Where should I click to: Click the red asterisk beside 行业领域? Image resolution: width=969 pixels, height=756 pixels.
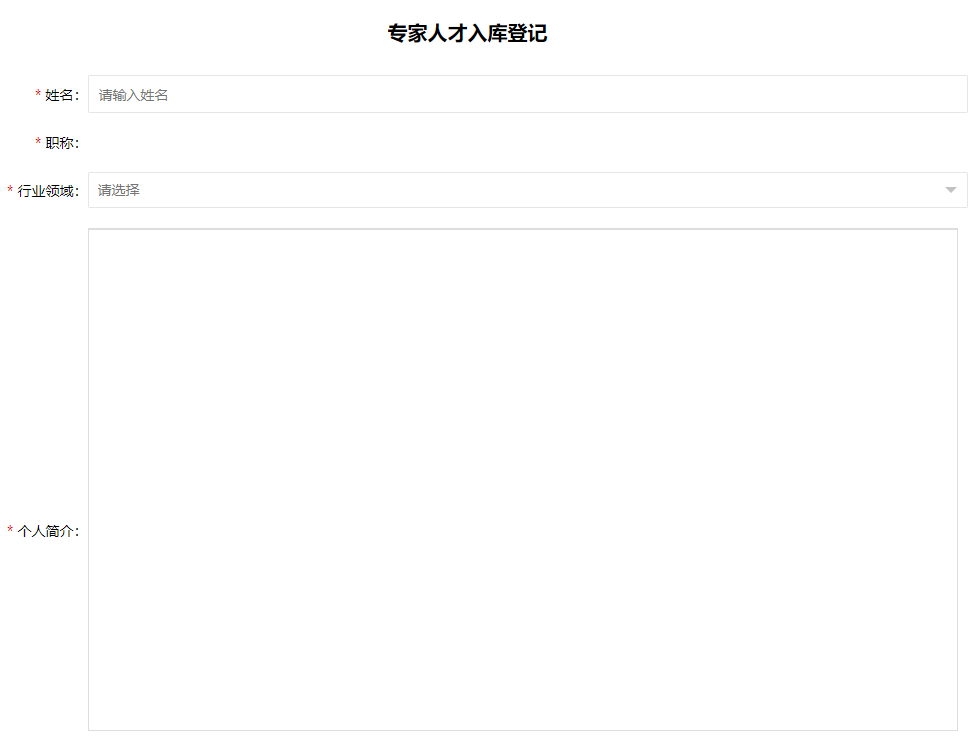tap(10, 191)
